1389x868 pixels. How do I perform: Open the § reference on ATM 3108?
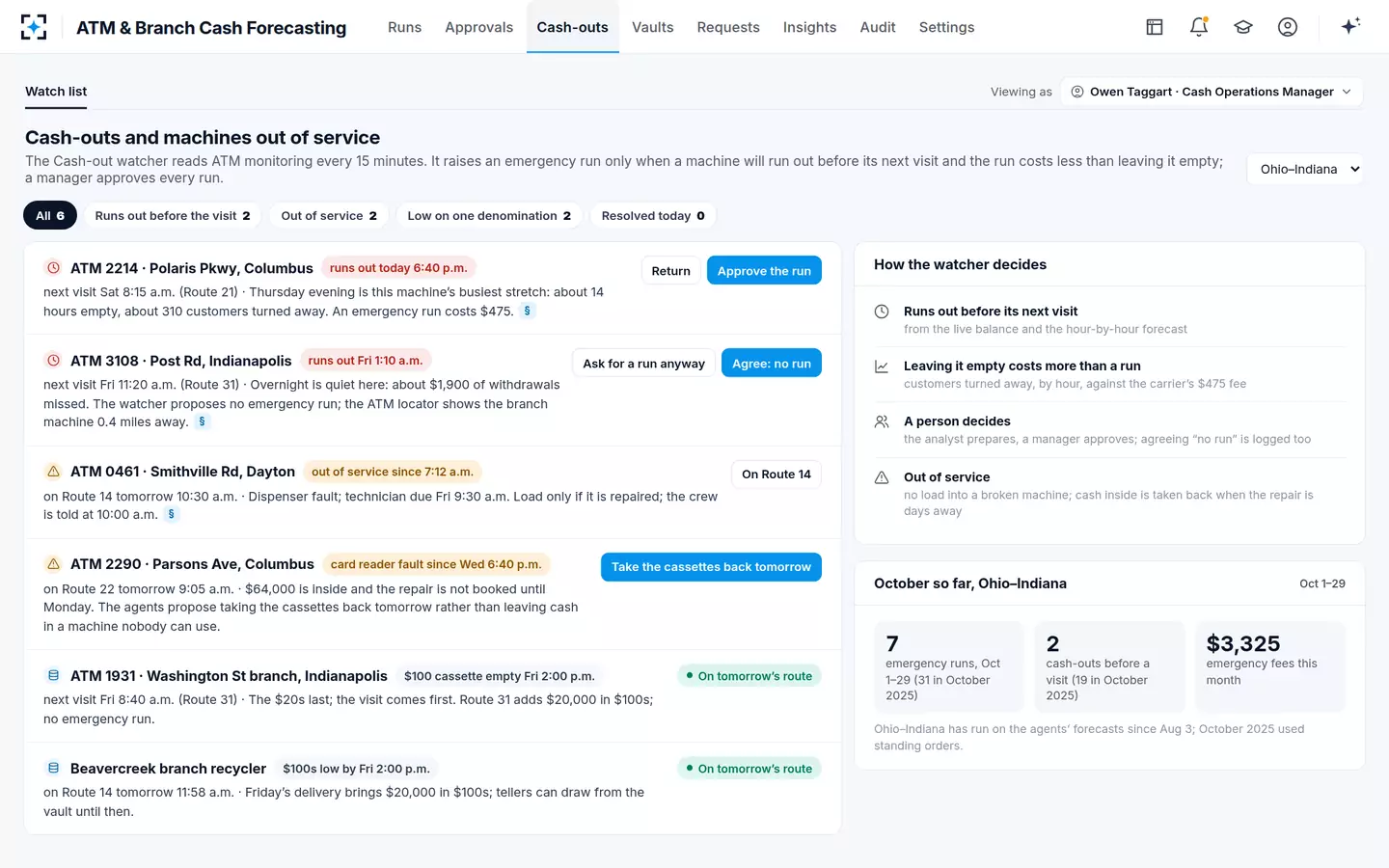(x=202, y=421)
